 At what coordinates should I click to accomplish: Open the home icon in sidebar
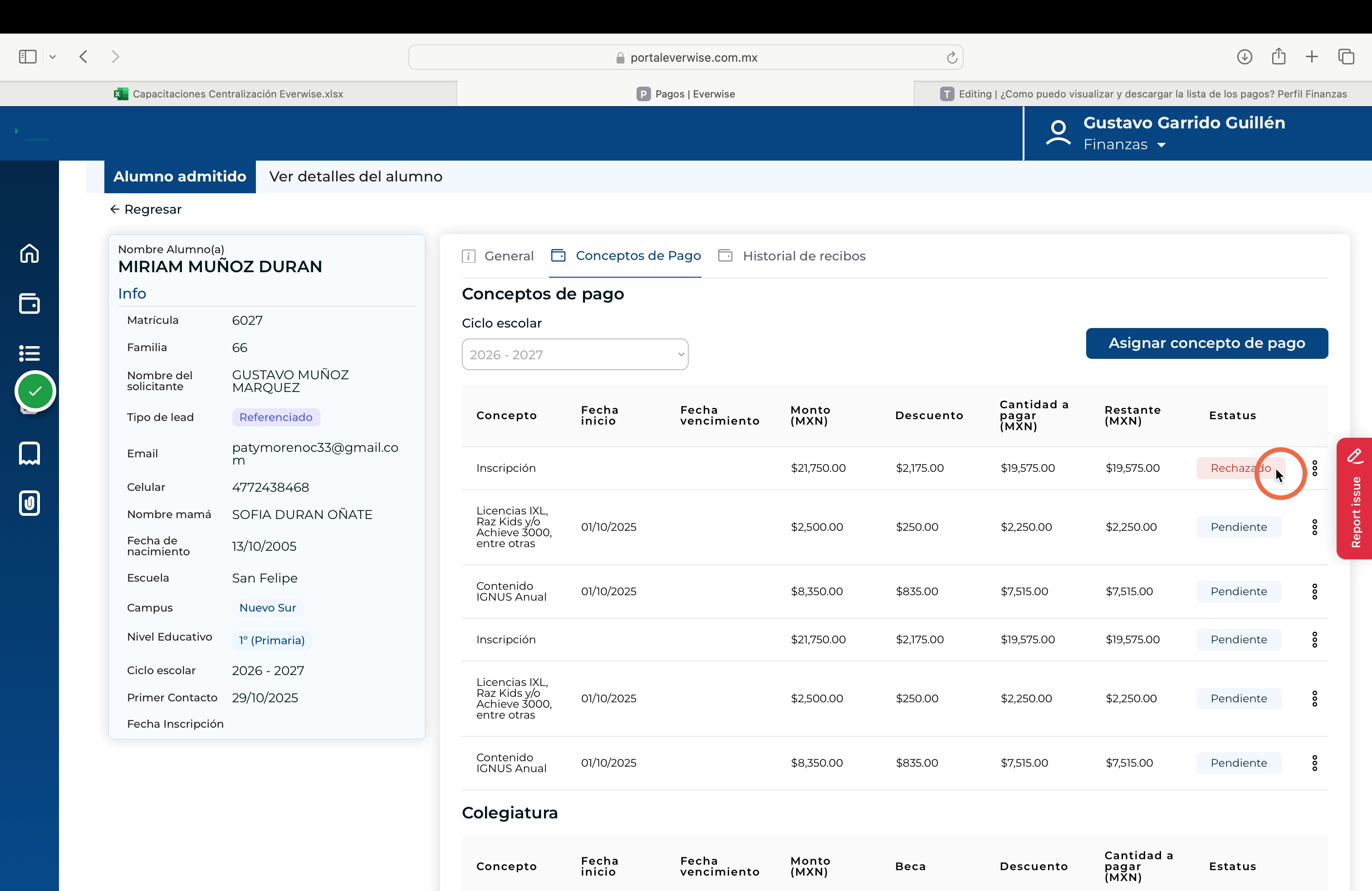tap(29, 254)
